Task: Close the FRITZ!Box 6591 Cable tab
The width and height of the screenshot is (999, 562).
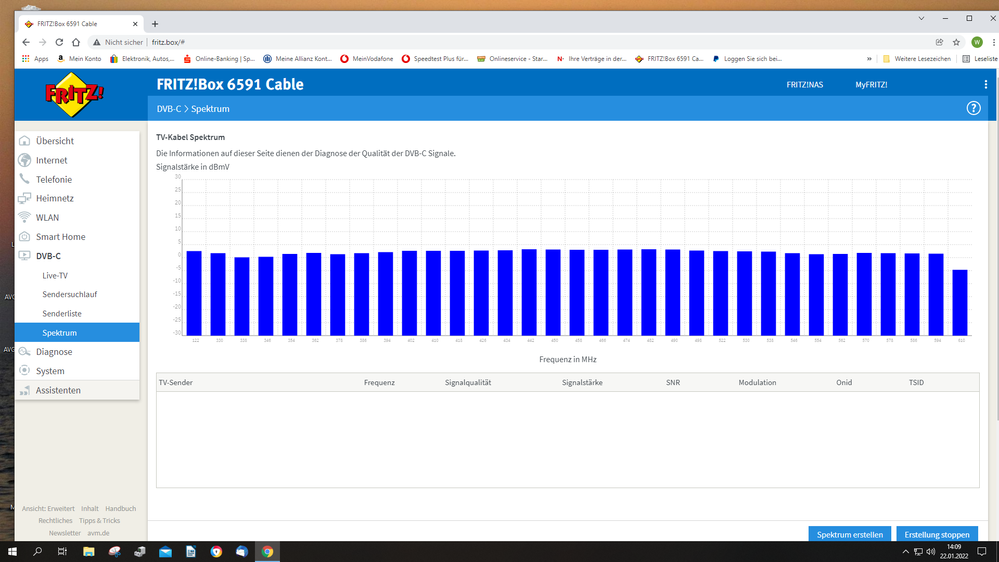Action: (x=135, y=24)
